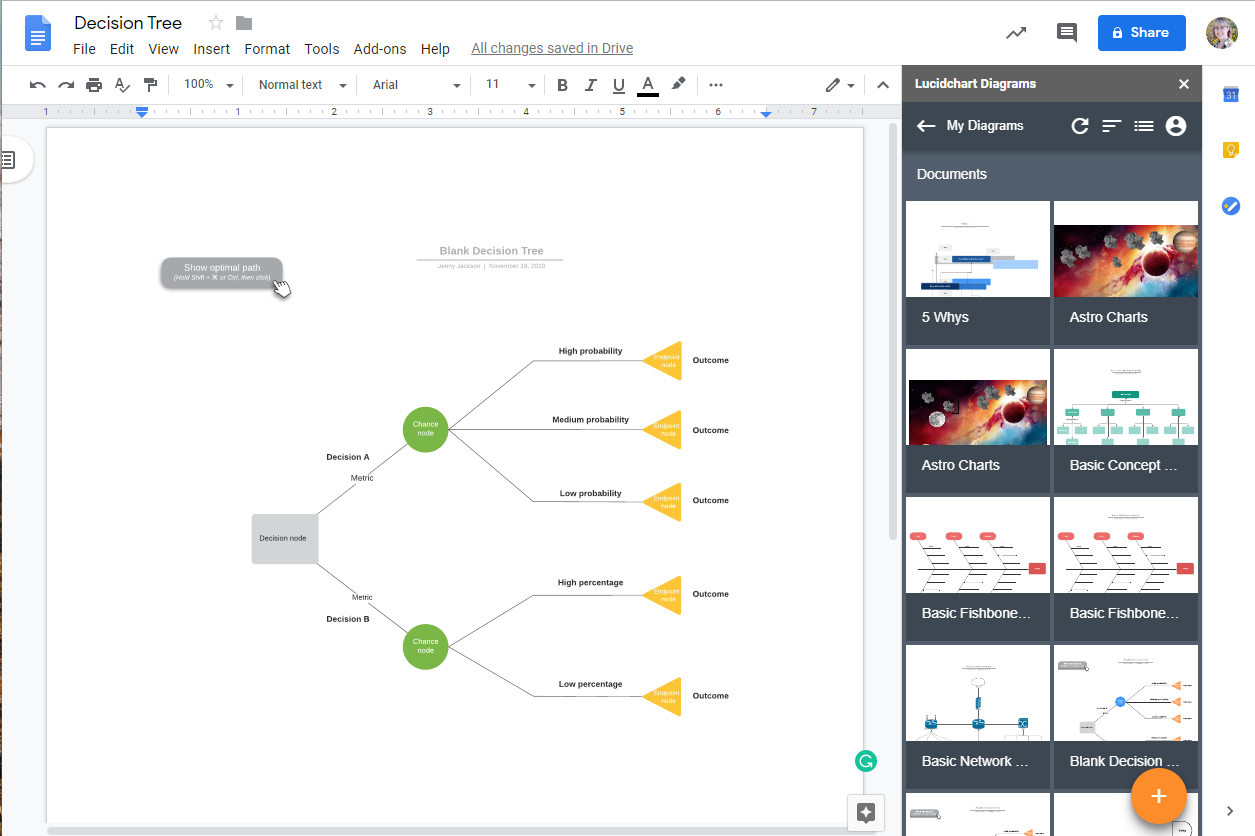1255x836 pixels.
Task: Refresh the Lucidchart diagrams list
Action: (x=1080, y=126)
